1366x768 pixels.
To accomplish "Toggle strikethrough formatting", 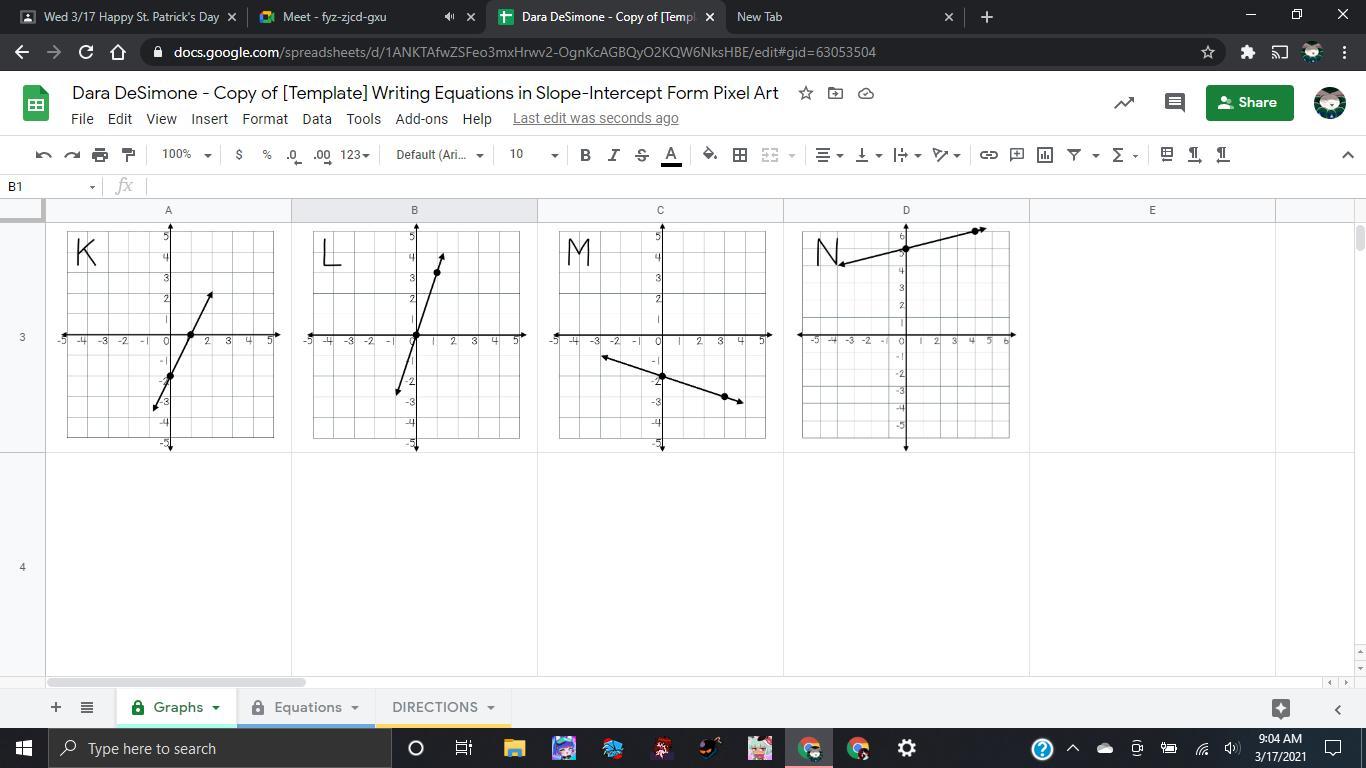I will point(642,155).
